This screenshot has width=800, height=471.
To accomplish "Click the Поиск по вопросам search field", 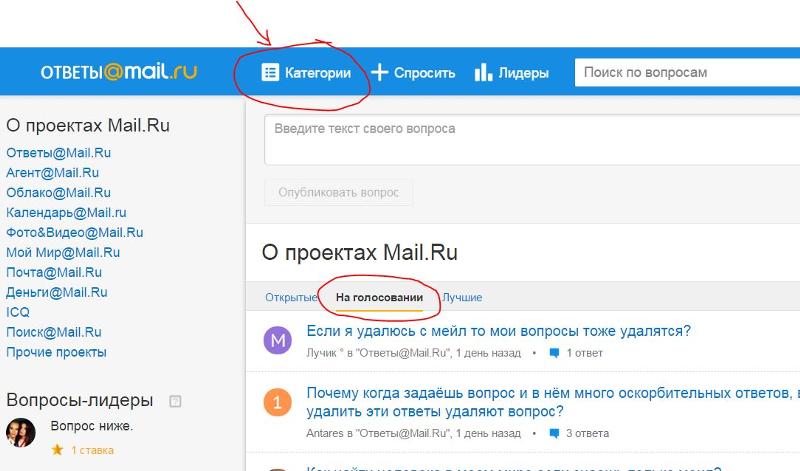I will [687, 72].
